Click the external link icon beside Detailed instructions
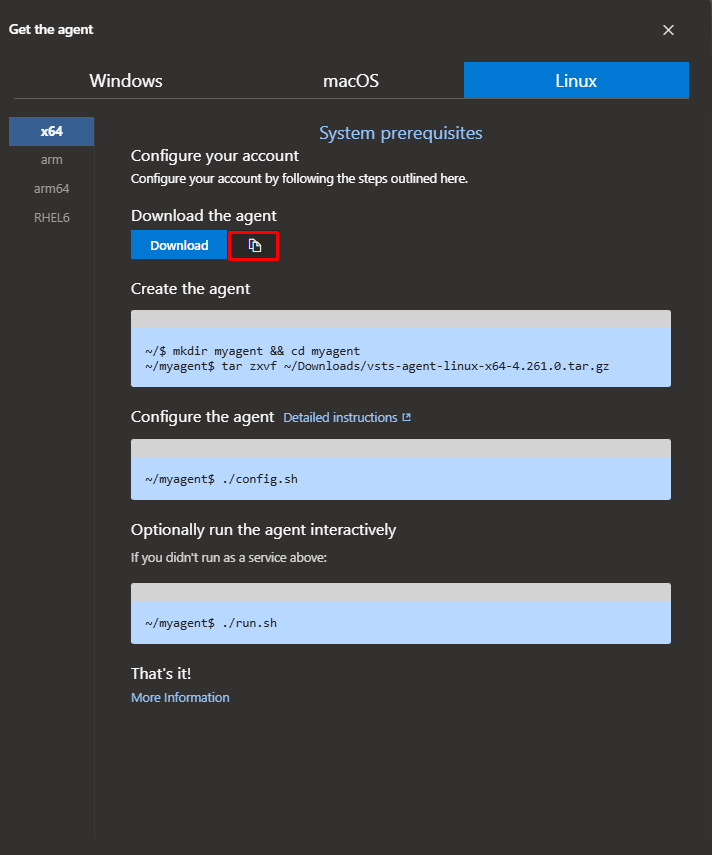 pos(406,418)
